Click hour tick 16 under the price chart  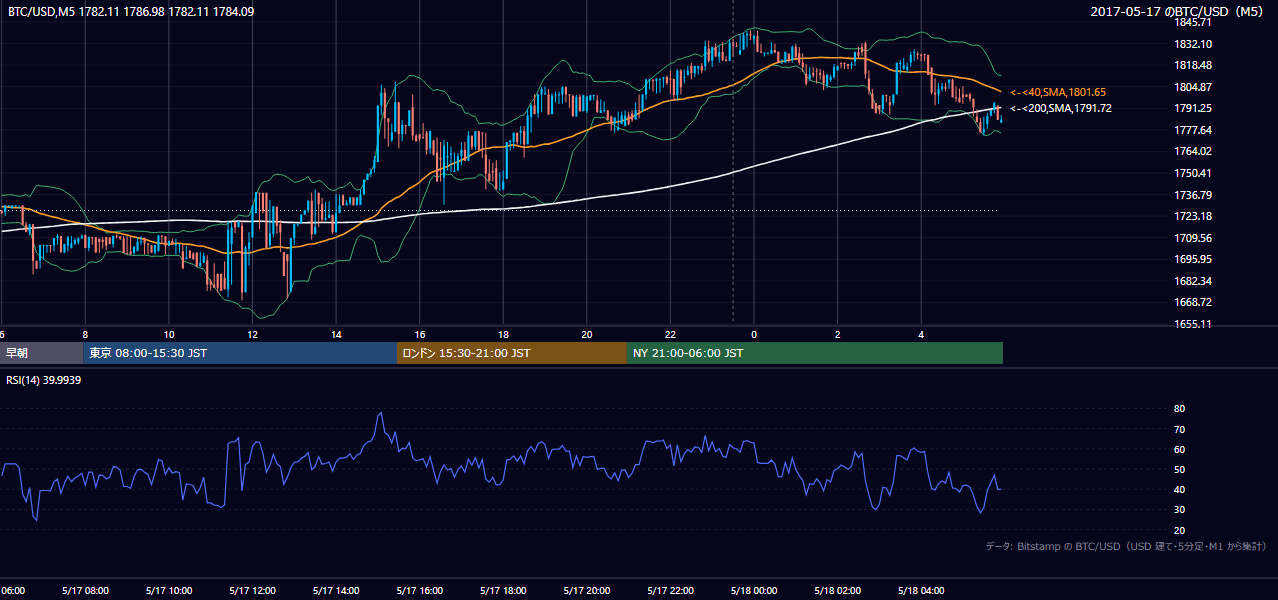420,334
